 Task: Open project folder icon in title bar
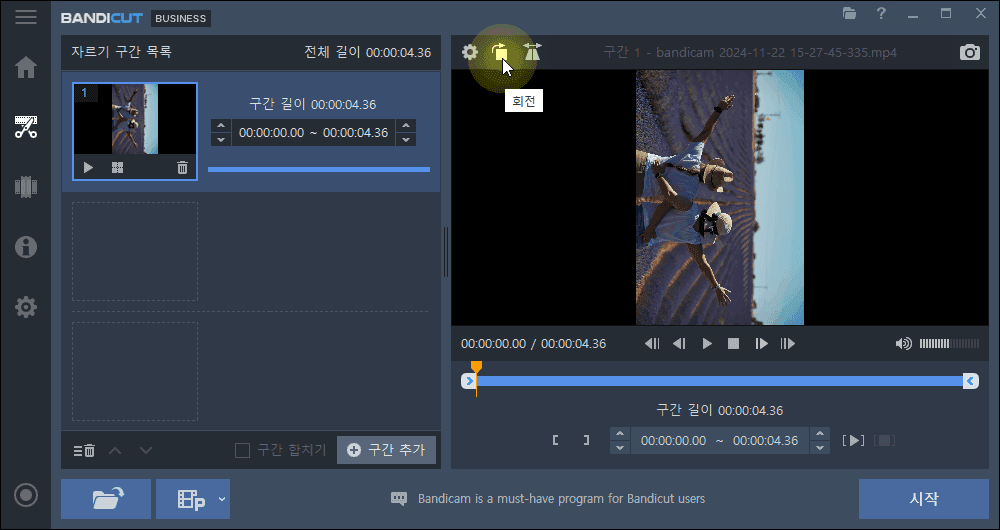(x=849, y=13)
